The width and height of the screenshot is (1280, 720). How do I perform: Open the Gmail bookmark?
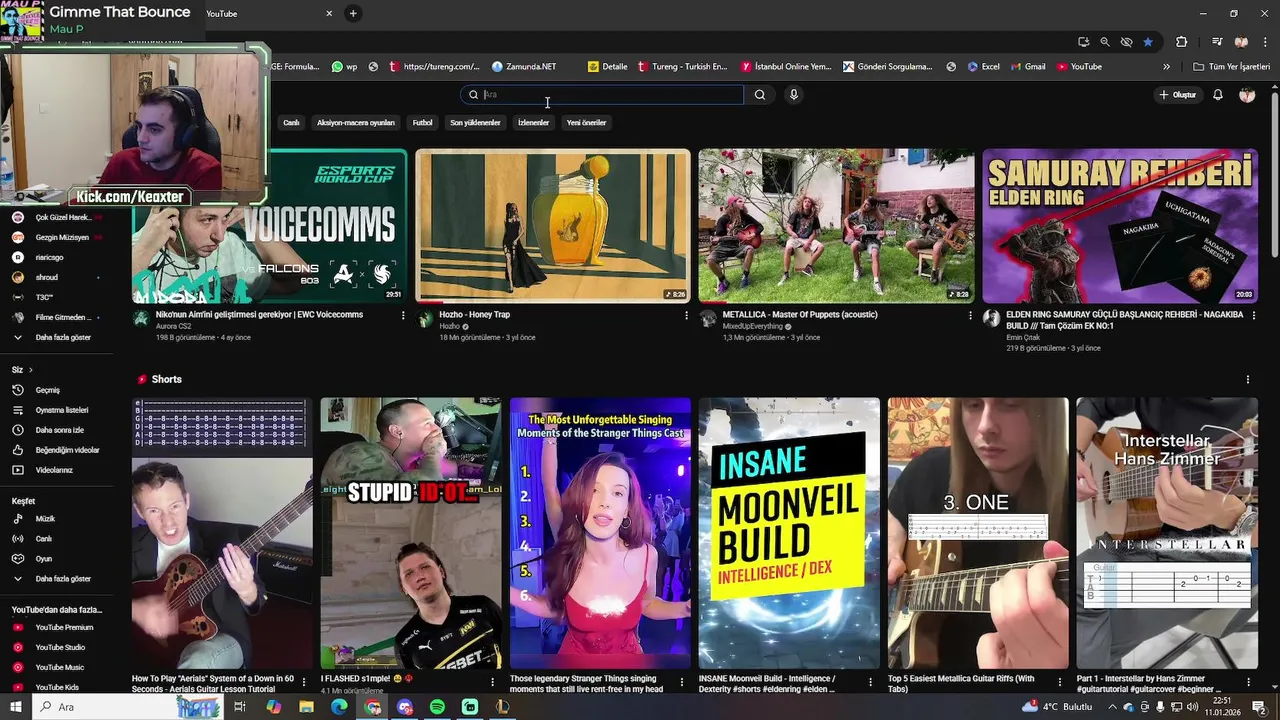(1027, 67)
